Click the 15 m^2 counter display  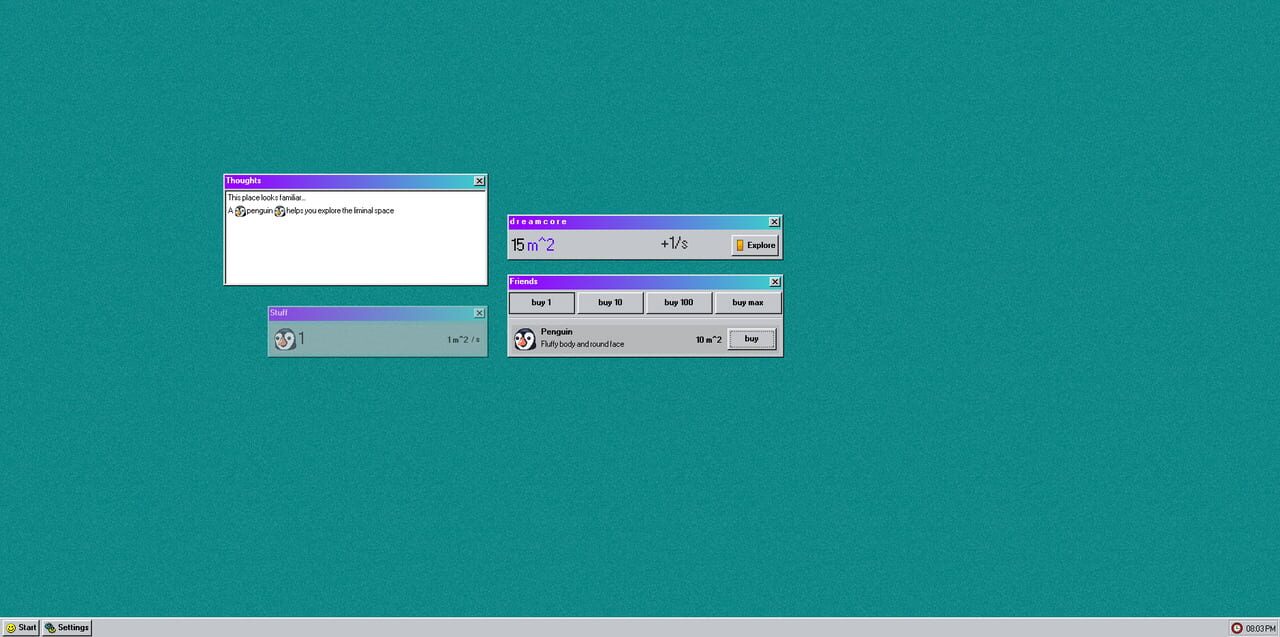(x=532, y=244)
